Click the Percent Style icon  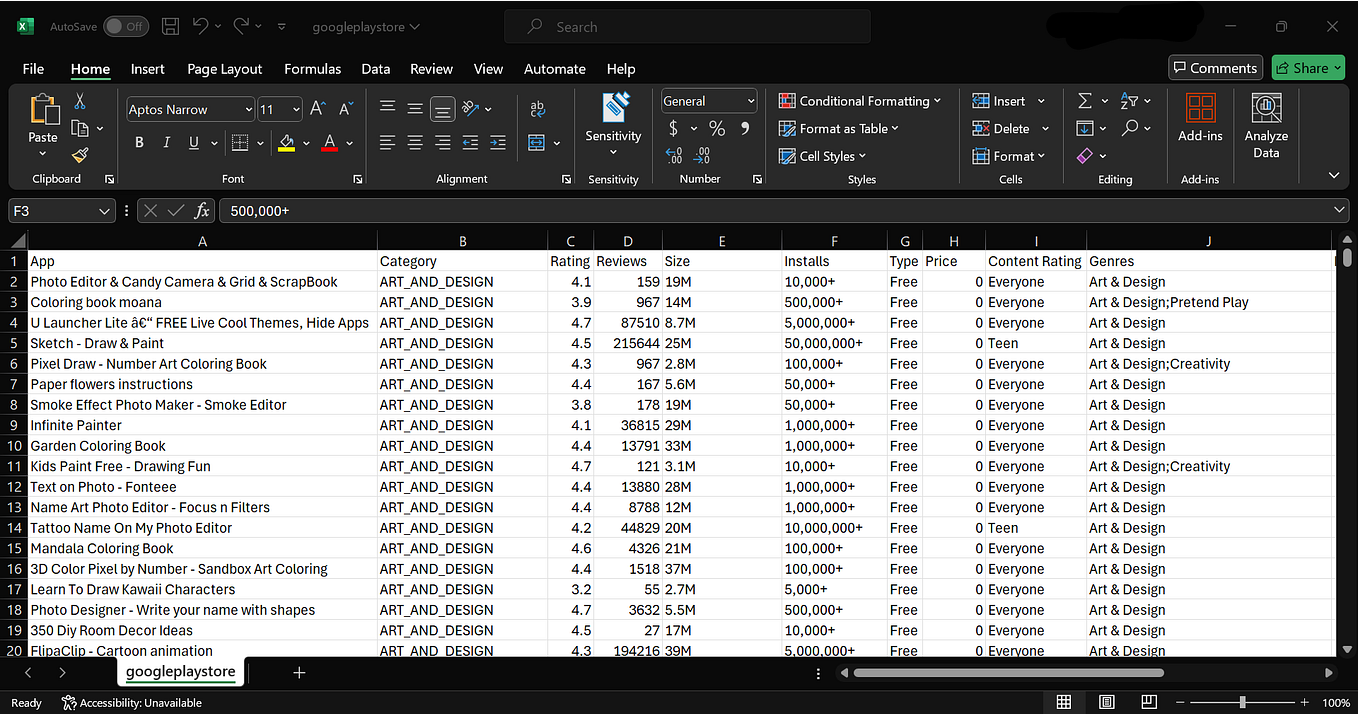pyautogui.click(x=716, y=129)
